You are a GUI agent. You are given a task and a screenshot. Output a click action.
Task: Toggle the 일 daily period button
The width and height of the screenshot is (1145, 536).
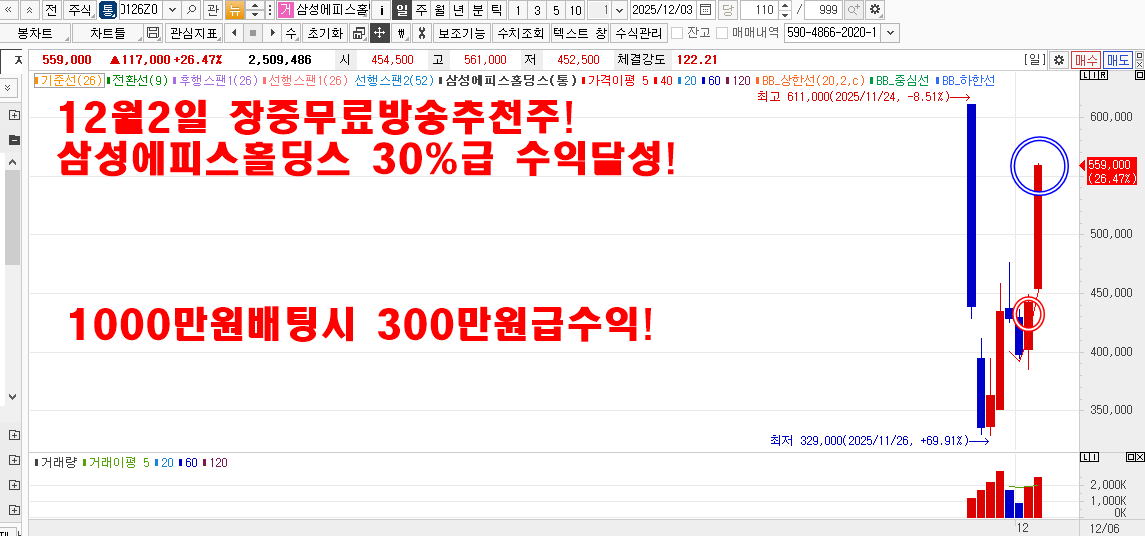point(402,10)
